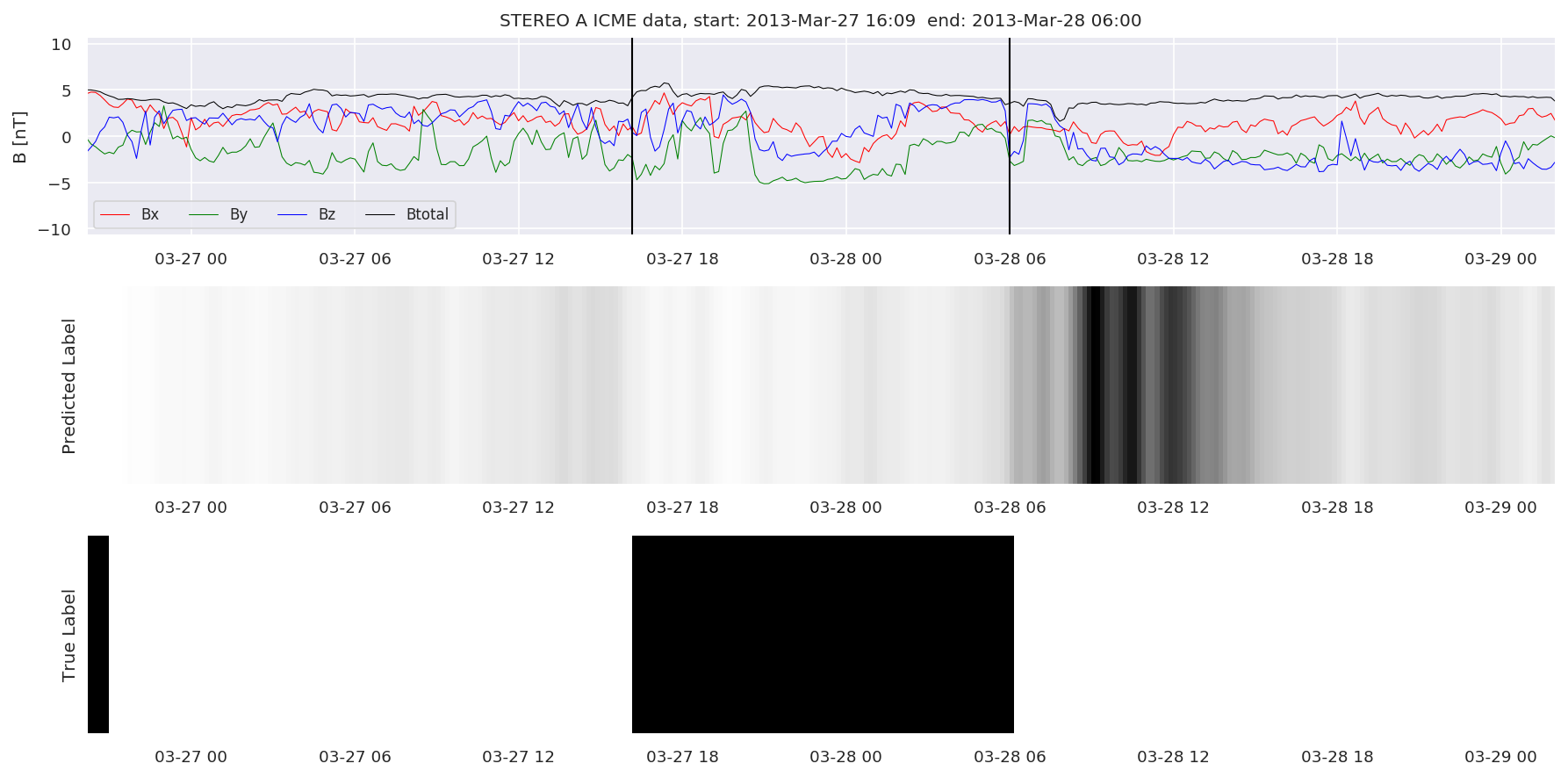This screenshot has width=1568, height=778.
Task: Click '03-27 18' tick under True Label panel
Action: click(x=682, y=757)
